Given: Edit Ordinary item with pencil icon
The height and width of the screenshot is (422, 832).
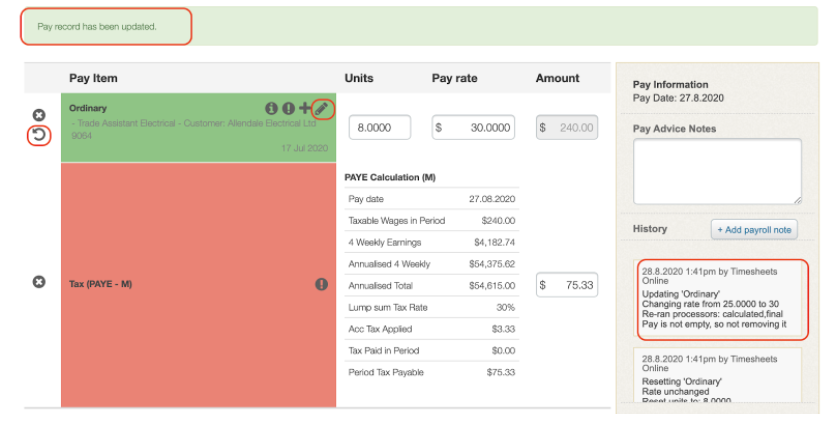Looking at the screenshot, I should (322, 108).
